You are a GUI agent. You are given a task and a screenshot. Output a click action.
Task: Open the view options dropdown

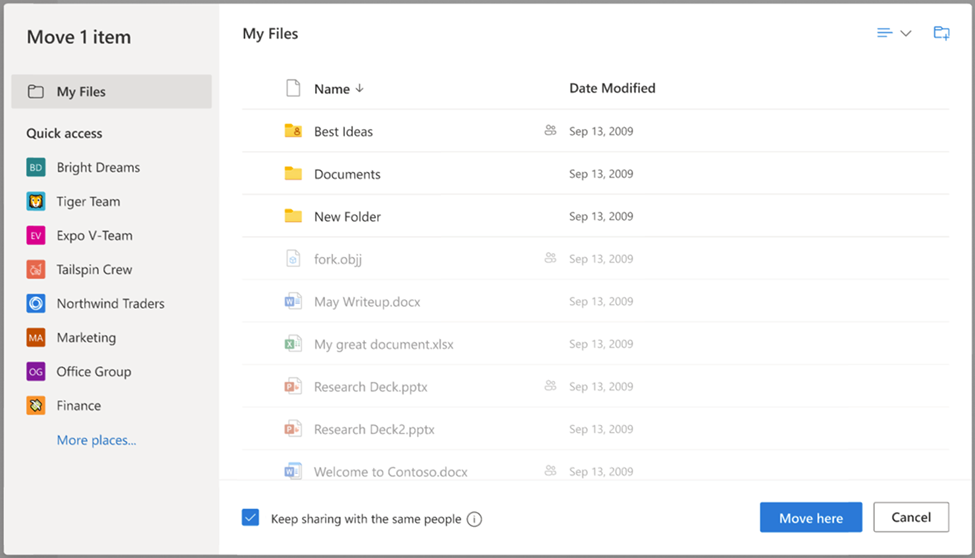(894, 33)
